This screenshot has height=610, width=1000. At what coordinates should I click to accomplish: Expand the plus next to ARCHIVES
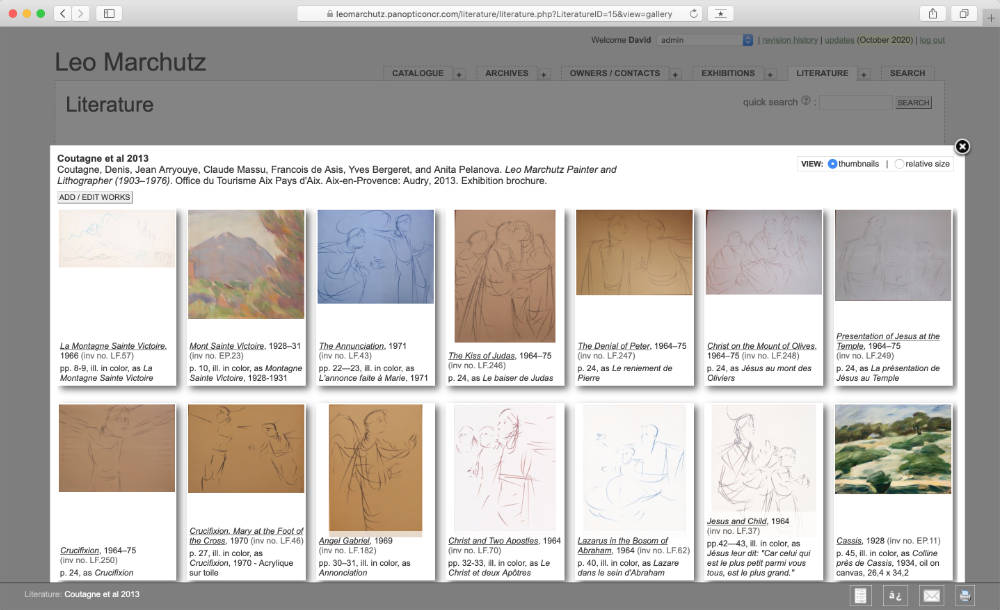click(x=543, y=75)
